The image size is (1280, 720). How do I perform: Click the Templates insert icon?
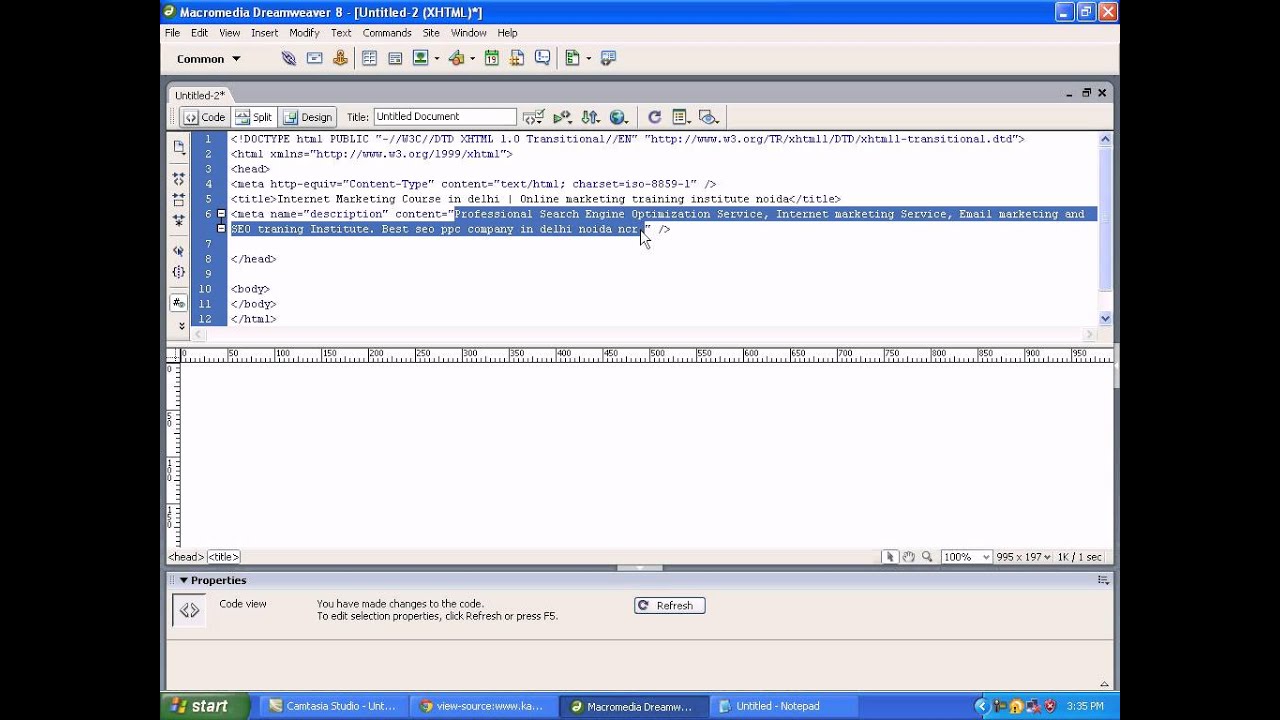click(573, 58)
